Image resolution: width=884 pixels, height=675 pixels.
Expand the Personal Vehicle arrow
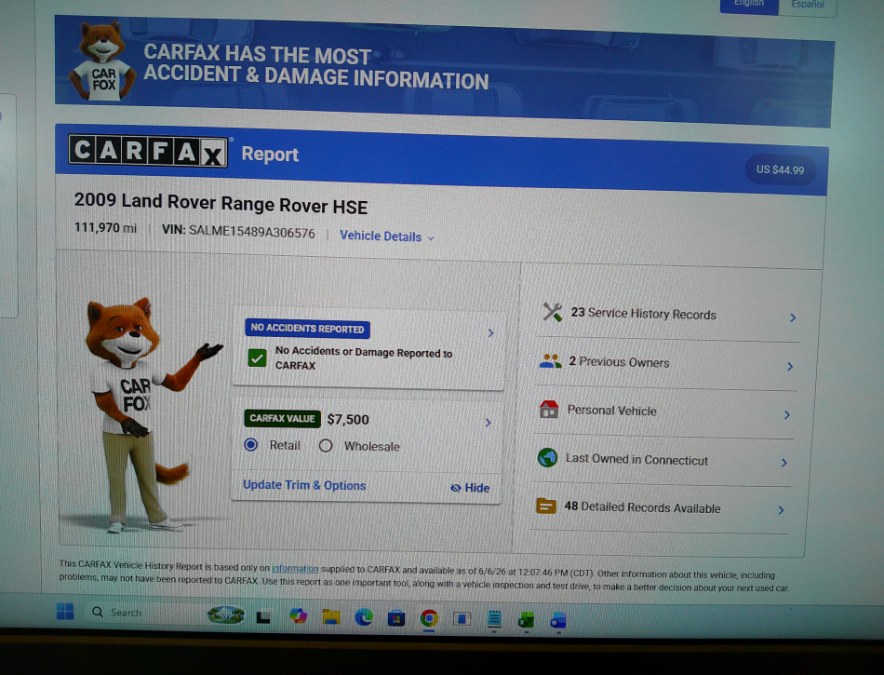pos(787,415)
